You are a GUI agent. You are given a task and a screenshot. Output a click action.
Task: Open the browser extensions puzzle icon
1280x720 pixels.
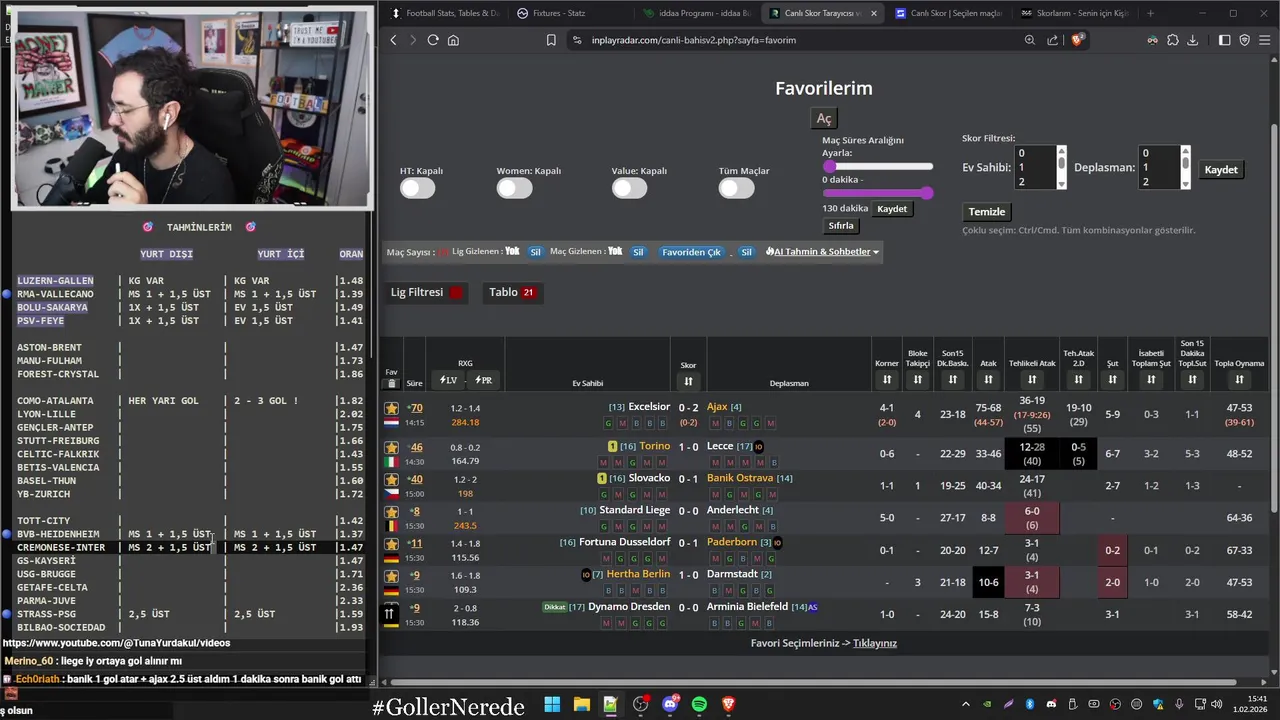click(1173, 40)
